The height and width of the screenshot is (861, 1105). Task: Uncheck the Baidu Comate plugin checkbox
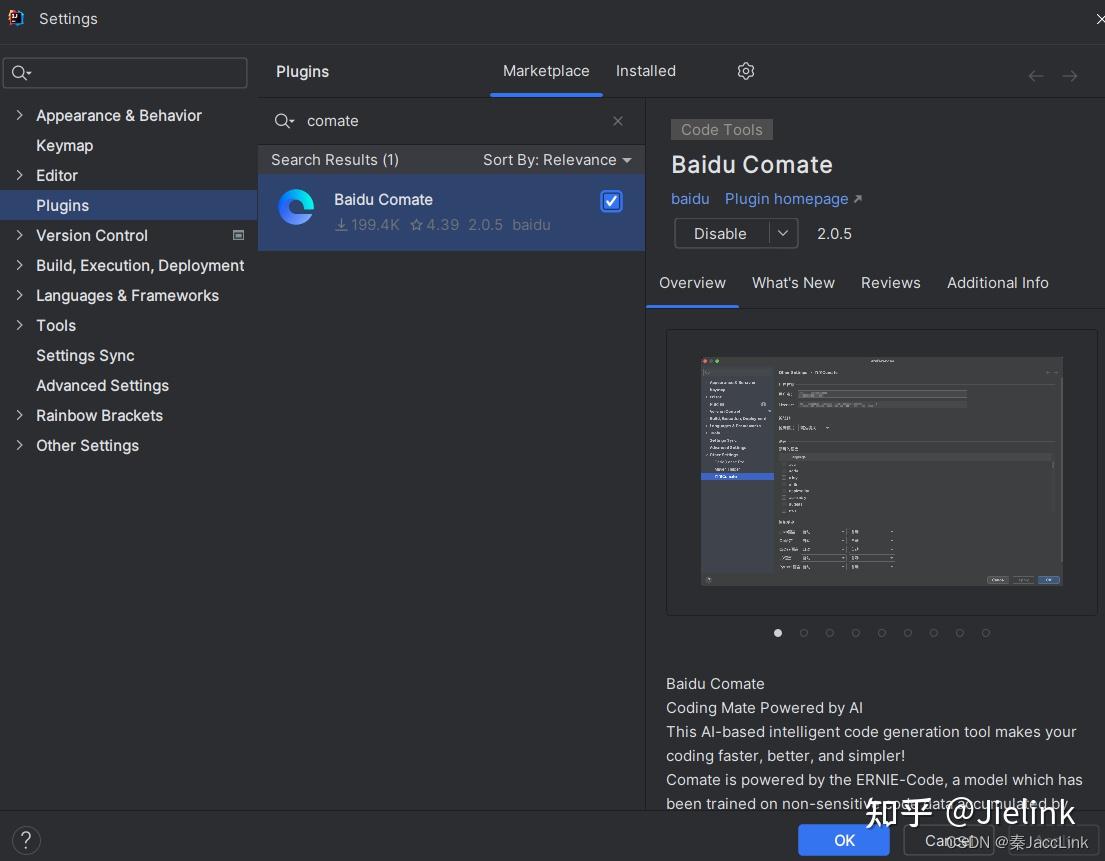point(611,201)
